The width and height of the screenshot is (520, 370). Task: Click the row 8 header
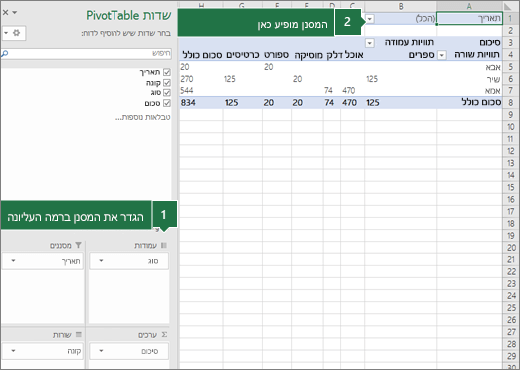point(510,103)
